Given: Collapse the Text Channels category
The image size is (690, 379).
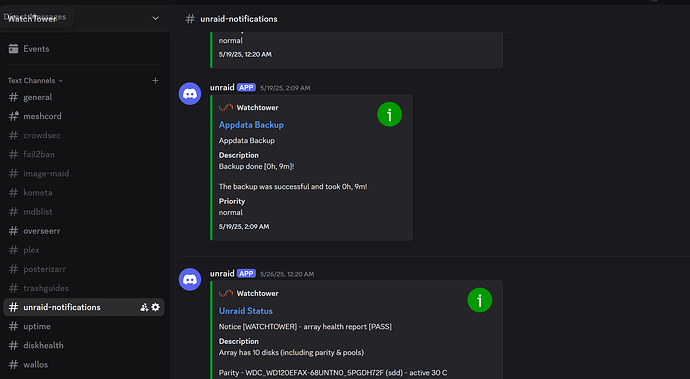Looking at the screenshot, I should (x=35, y=81).
